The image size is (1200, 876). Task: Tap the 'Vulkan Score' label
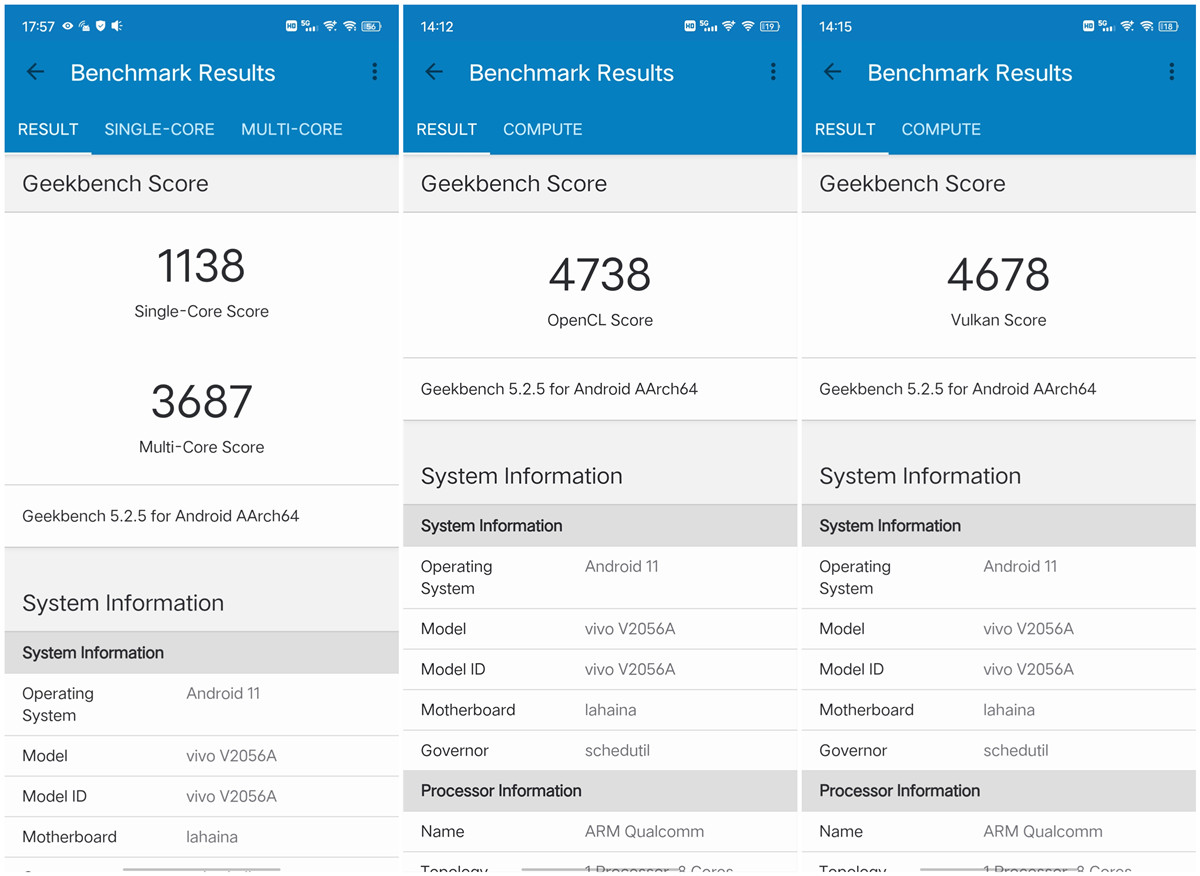[998, 320]
